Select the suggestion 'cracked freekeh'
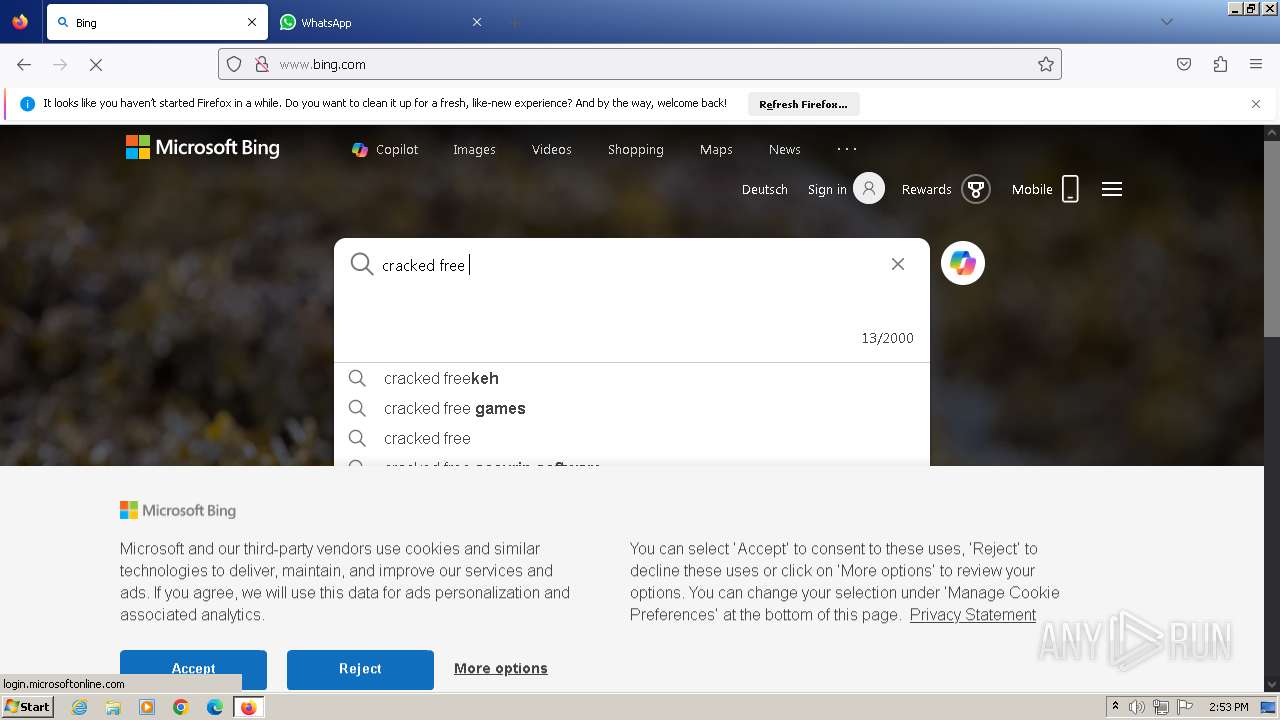The width and height of the screenshot is (1280, 720). coord(632,378)
